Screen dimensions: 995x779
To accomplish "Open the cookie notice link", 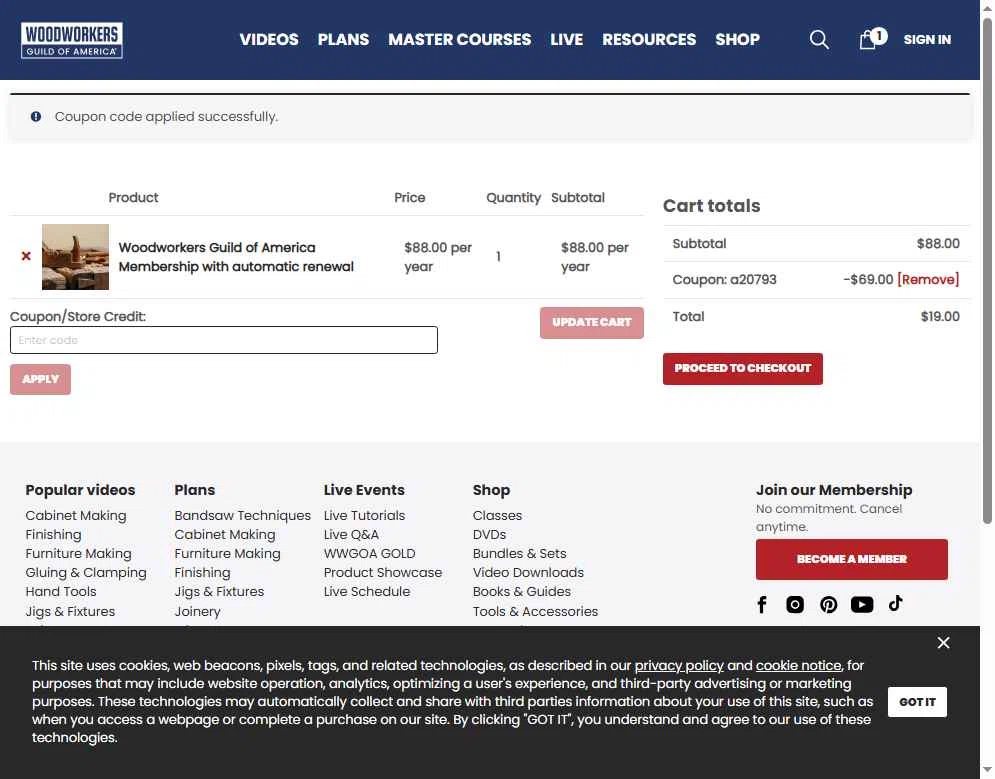I will coord(798,665).
